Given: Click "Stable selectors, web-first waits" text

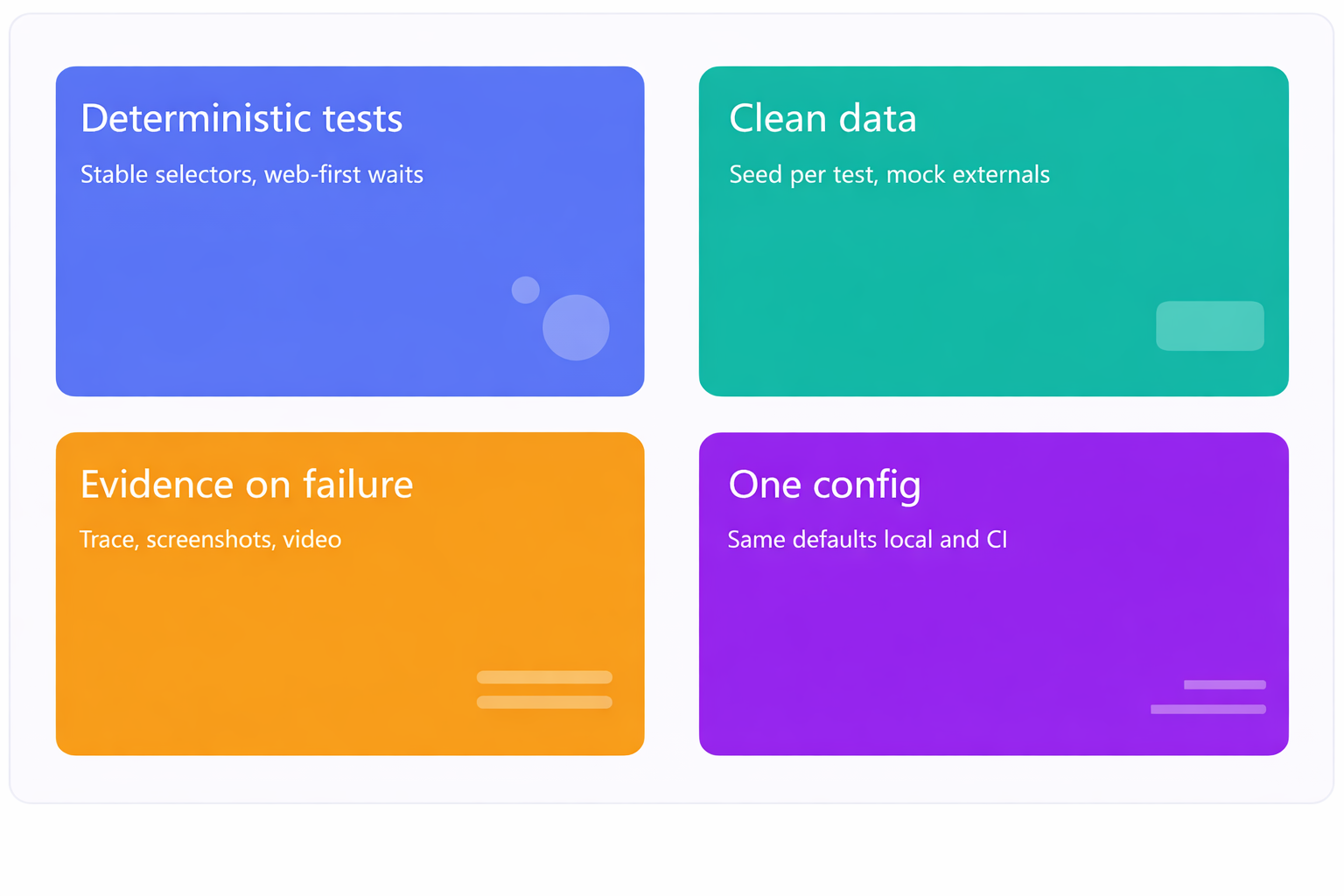Looking at the screenshot, I should click(x=252, y=175).
